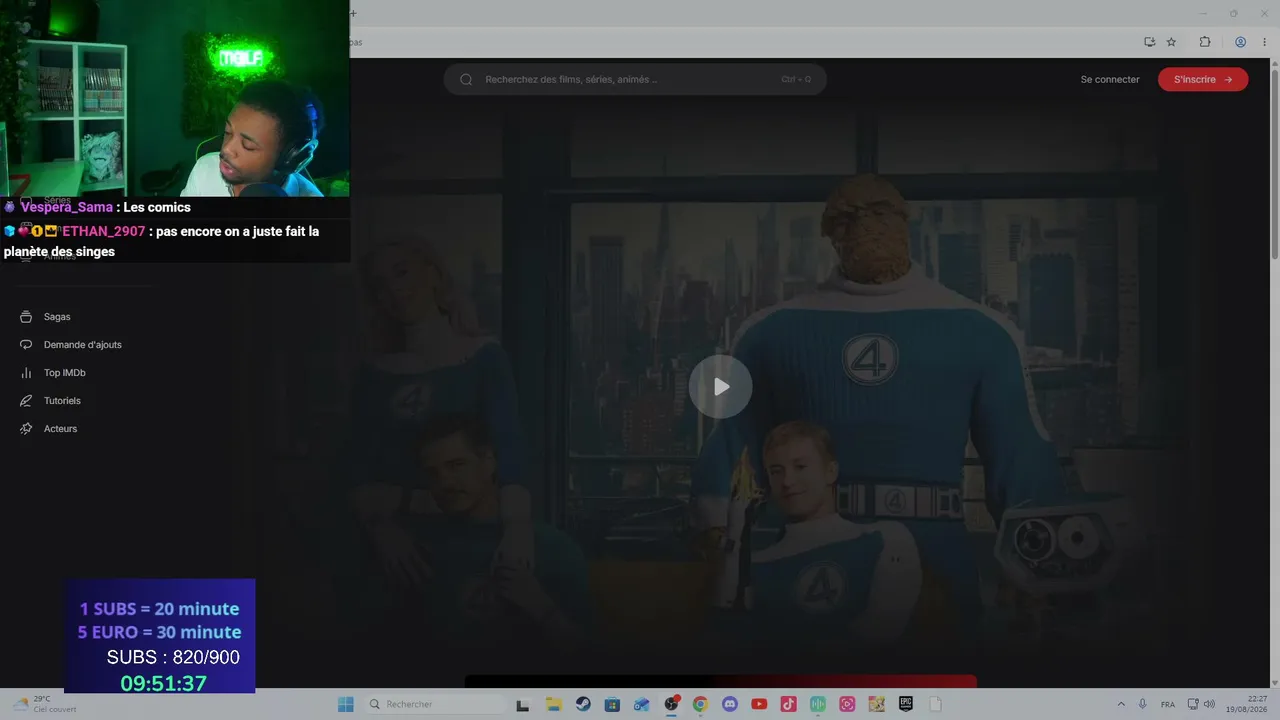Open a new browser tab

point(353,13)
